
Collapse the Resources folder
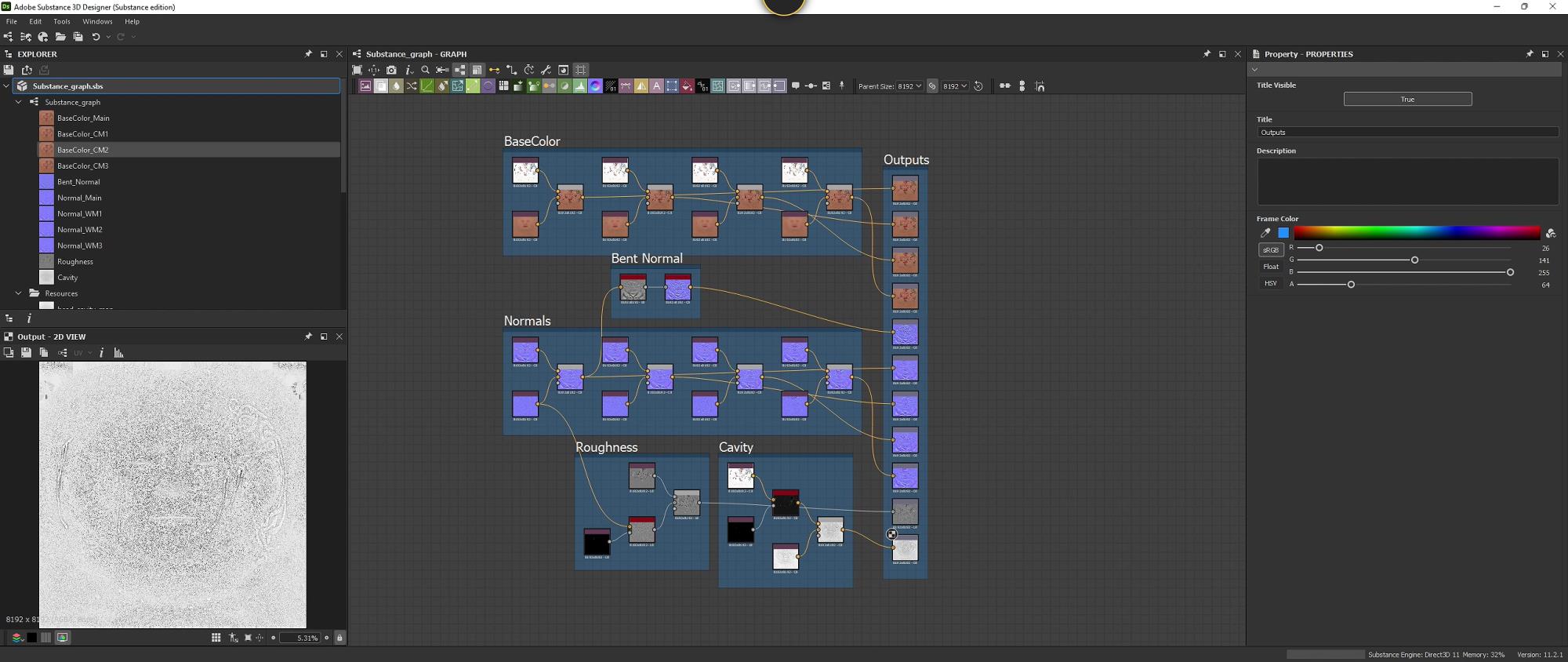point(19,293)
